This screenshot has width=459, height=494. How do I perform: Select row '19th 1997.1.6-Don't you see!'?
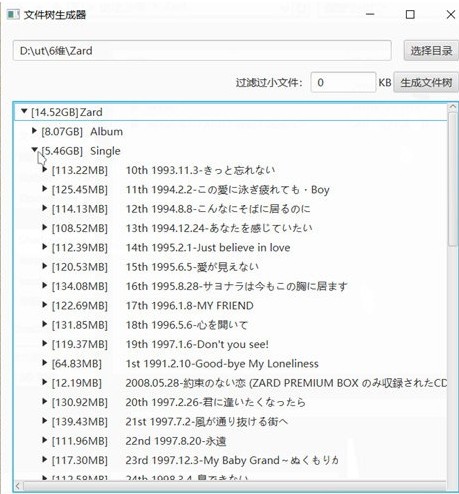point(197,344)
